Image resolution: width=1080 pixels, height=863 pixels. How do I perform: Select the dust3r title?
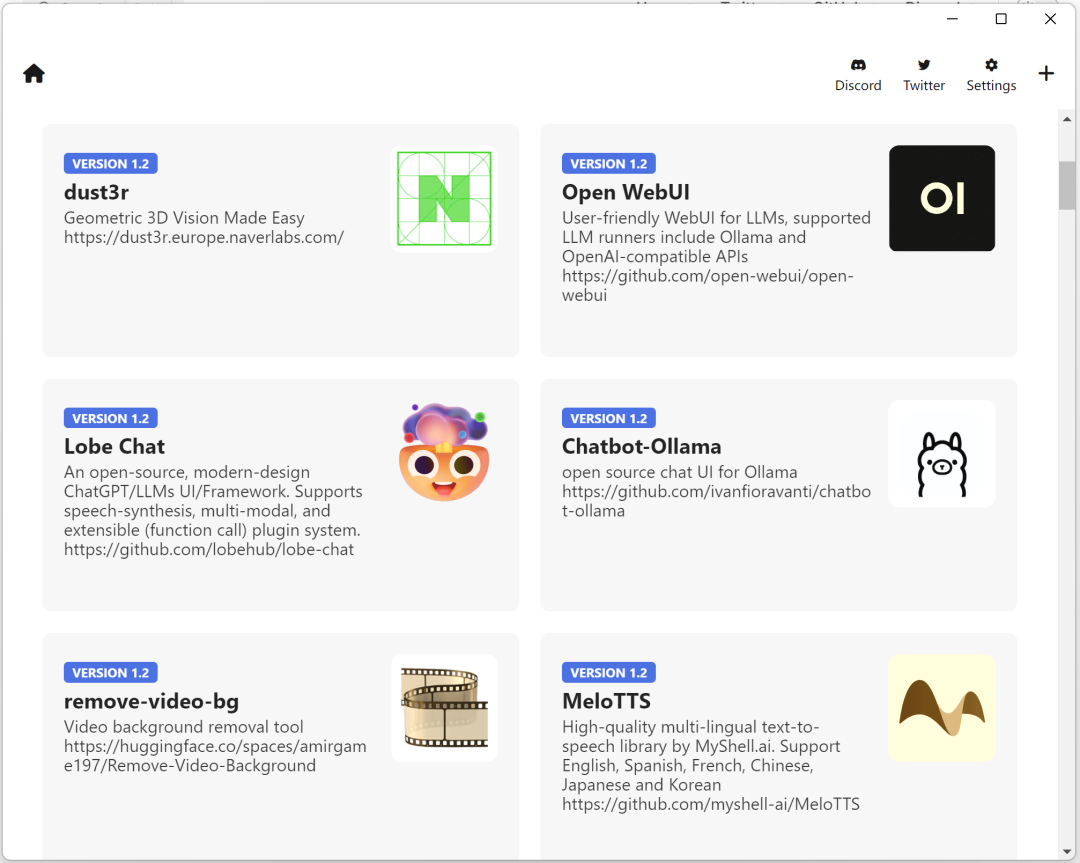(x=96, y=192)
